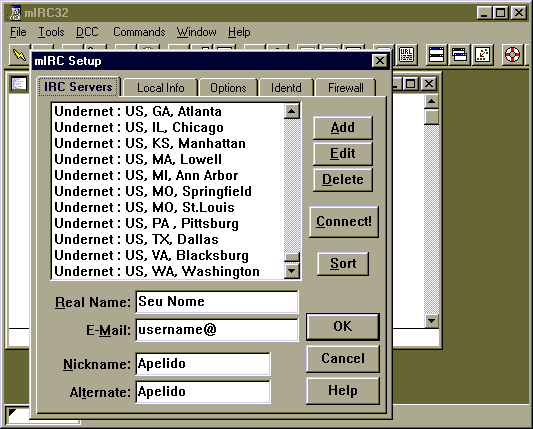Open the URL list toolbar icon
533x429 pixels.
[x=406, y=55]
